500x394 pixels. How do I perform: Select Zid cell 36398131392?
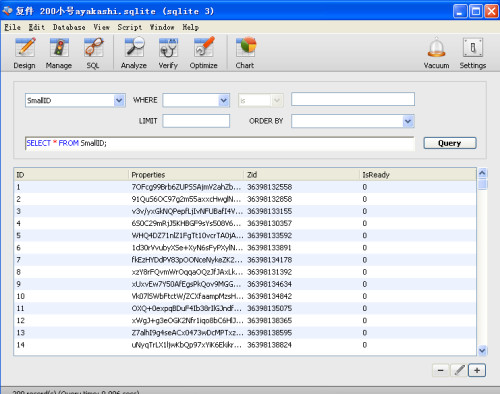tap(269, 272)
